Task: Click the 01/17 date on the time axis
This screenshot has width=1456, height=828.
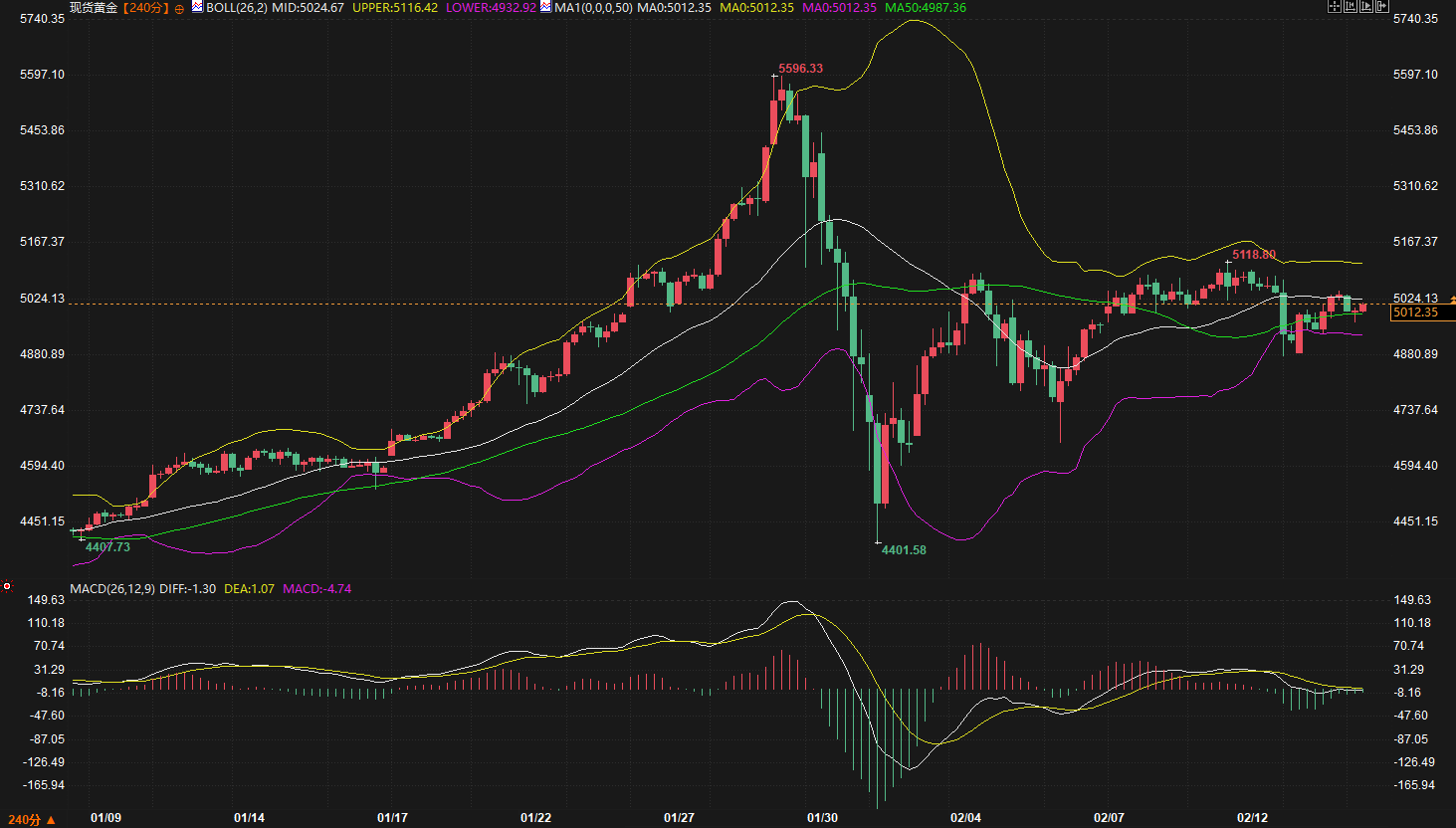Action: (392, 818)
